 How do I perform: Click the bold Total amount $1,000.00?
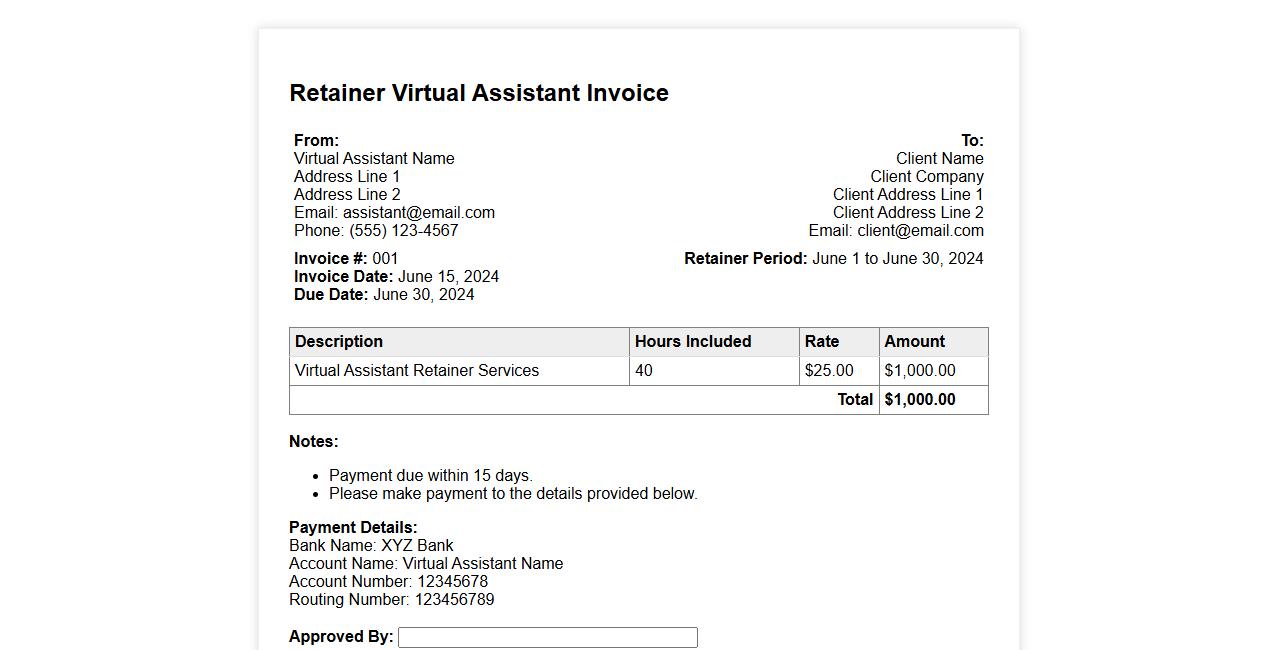pyautogui.click(x=920, y=400)
